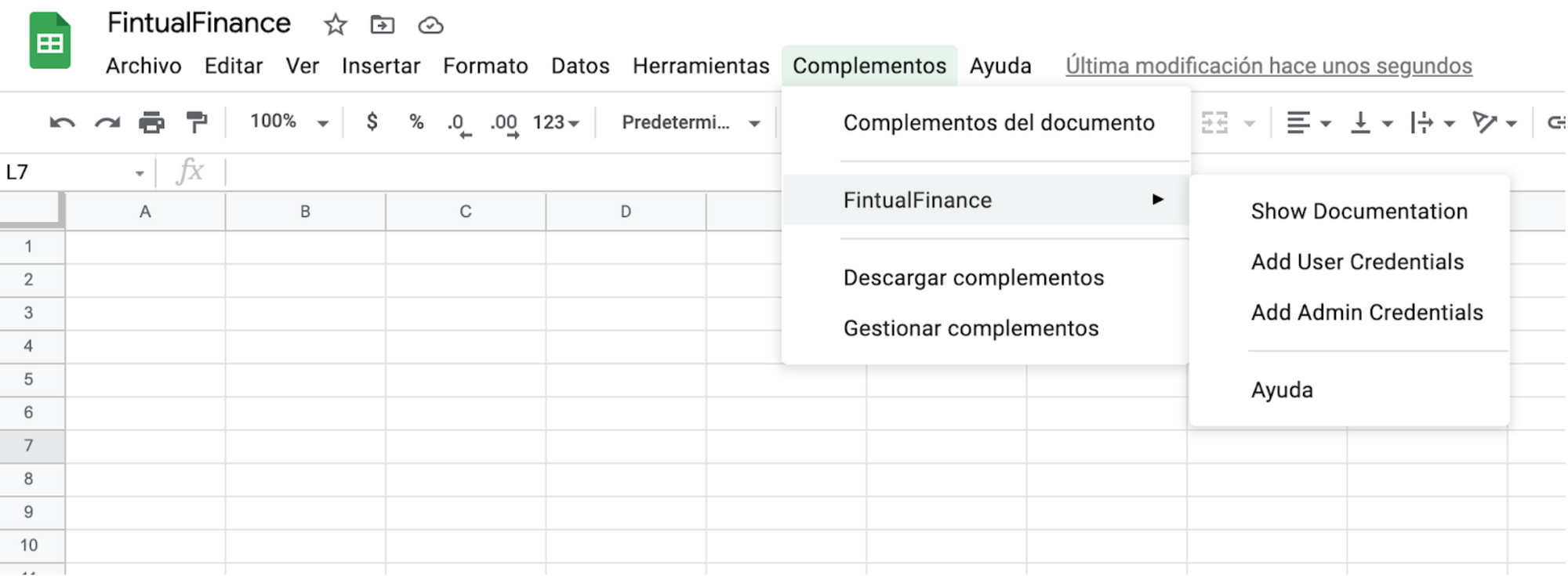Open the 123 number format dropdown

(556, 122)
